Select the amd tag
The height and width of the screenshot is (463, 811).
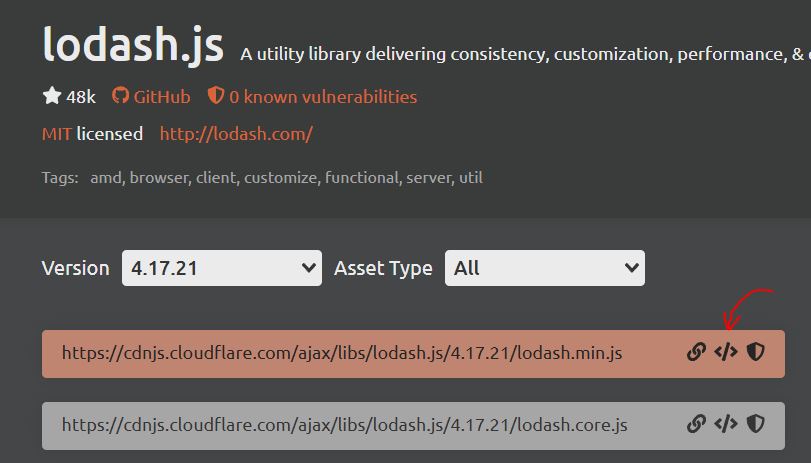click(107, 177)
